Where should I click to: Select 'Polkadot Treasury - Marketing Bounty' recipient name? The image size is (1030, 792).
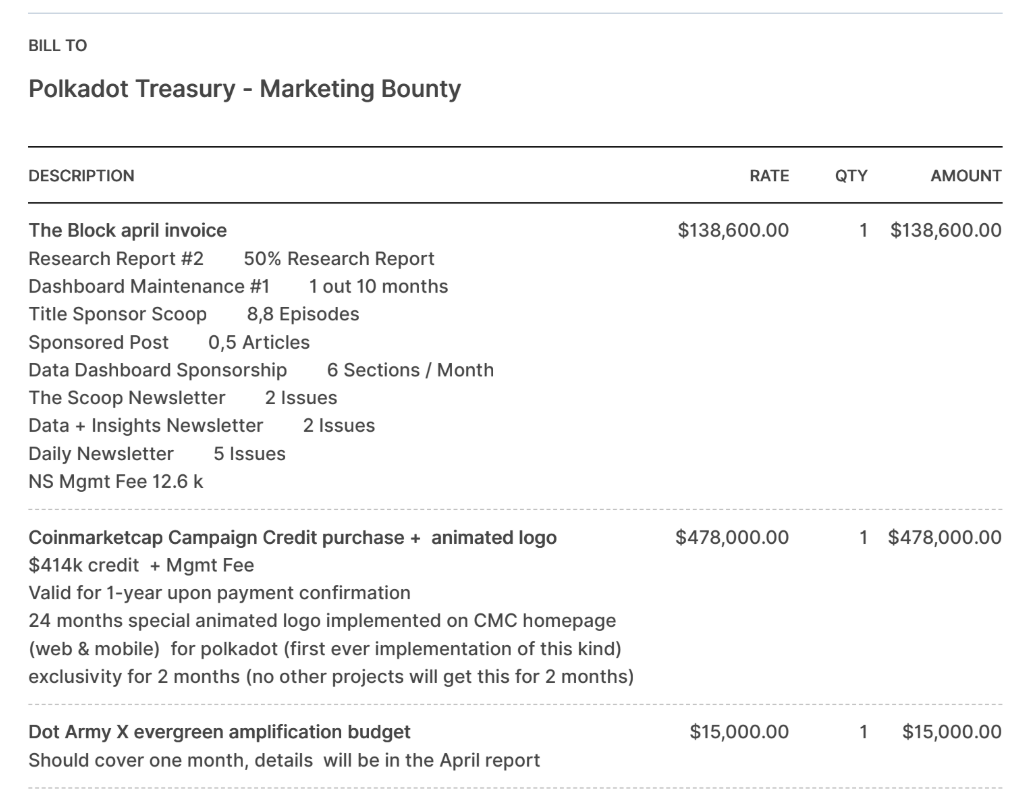pos(244,89)
